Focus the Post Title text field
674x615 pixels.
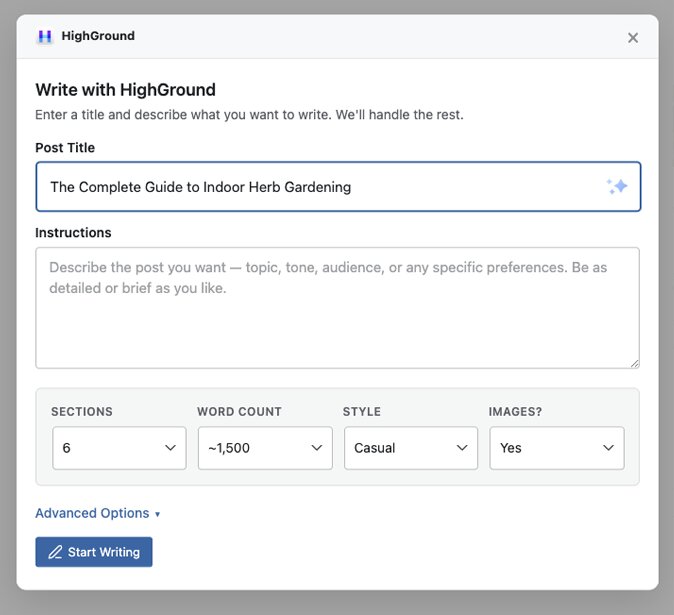(320, 187)
